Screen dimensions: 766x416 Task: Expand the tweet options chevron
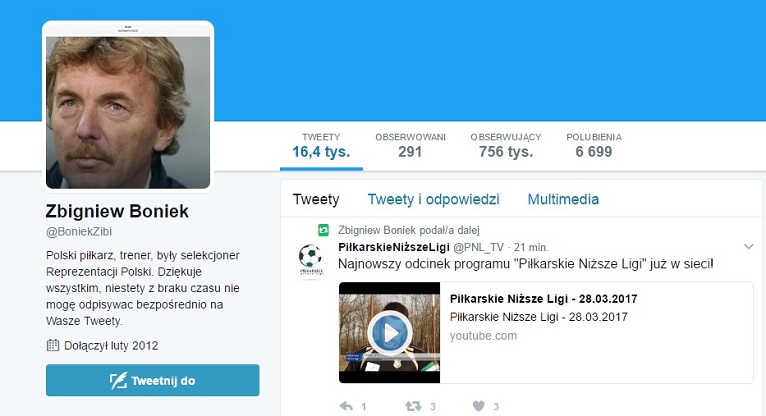(748, 247)
